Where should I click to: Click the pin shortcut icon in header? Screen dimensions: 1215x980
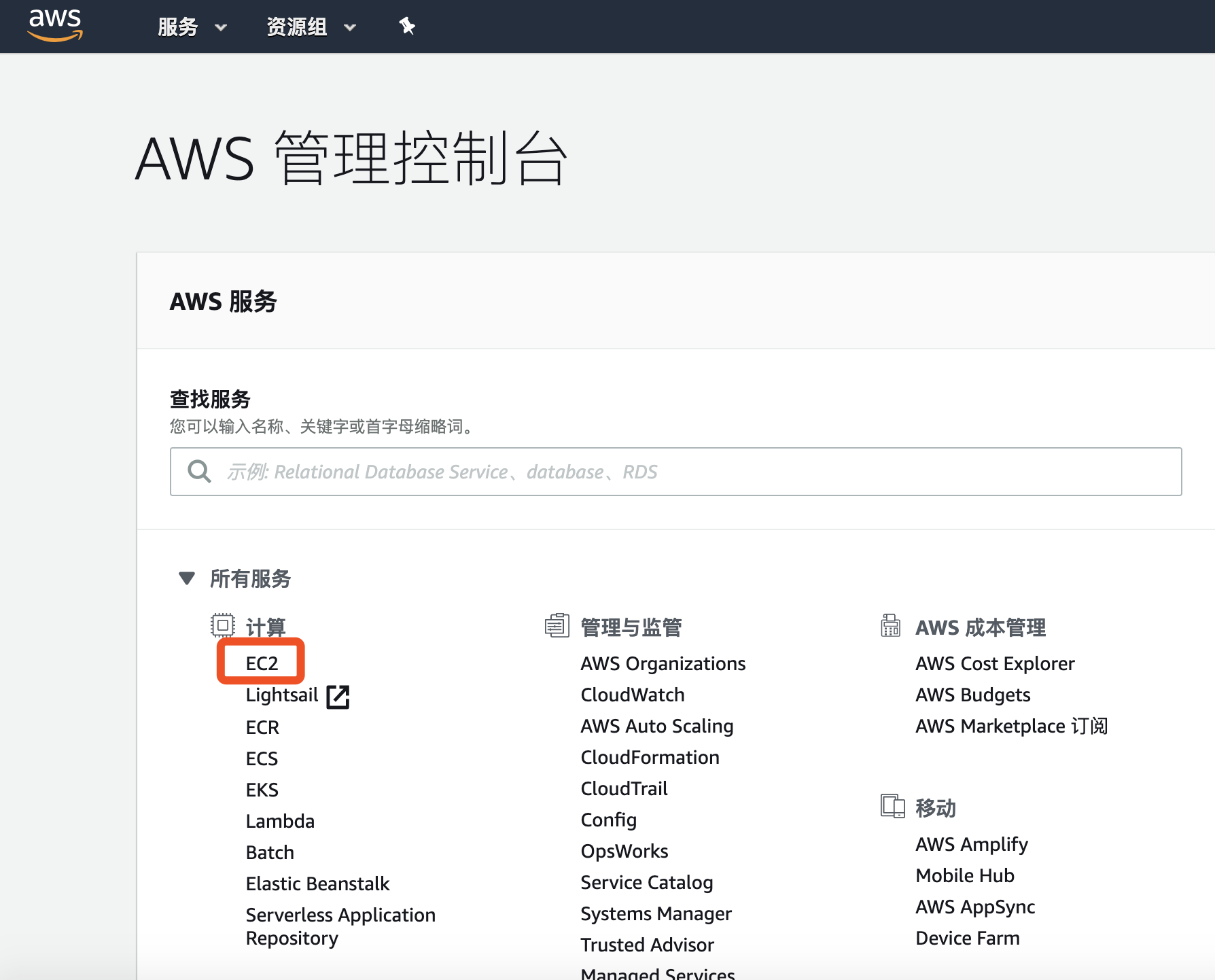click(x=406, y=27)
